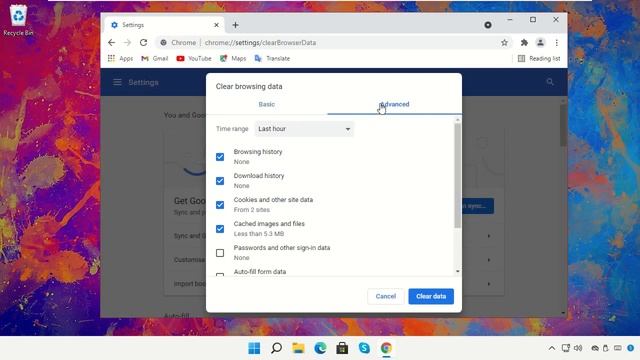Viewport: 640px width, 360px height.
Task: Open the Windows Start menu
Action: coord(254,348)
